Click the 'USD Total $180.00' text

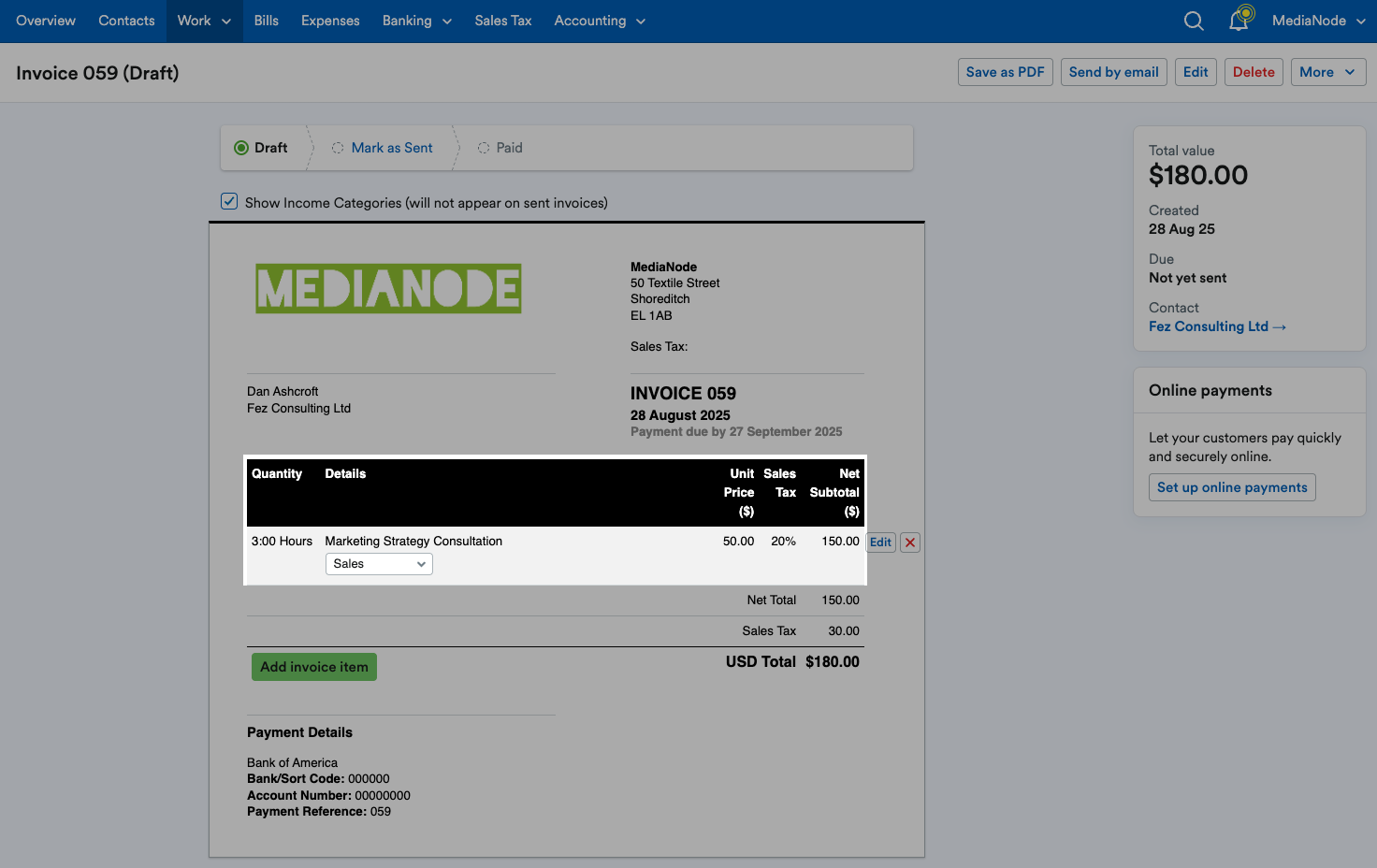tap(792, 662)
